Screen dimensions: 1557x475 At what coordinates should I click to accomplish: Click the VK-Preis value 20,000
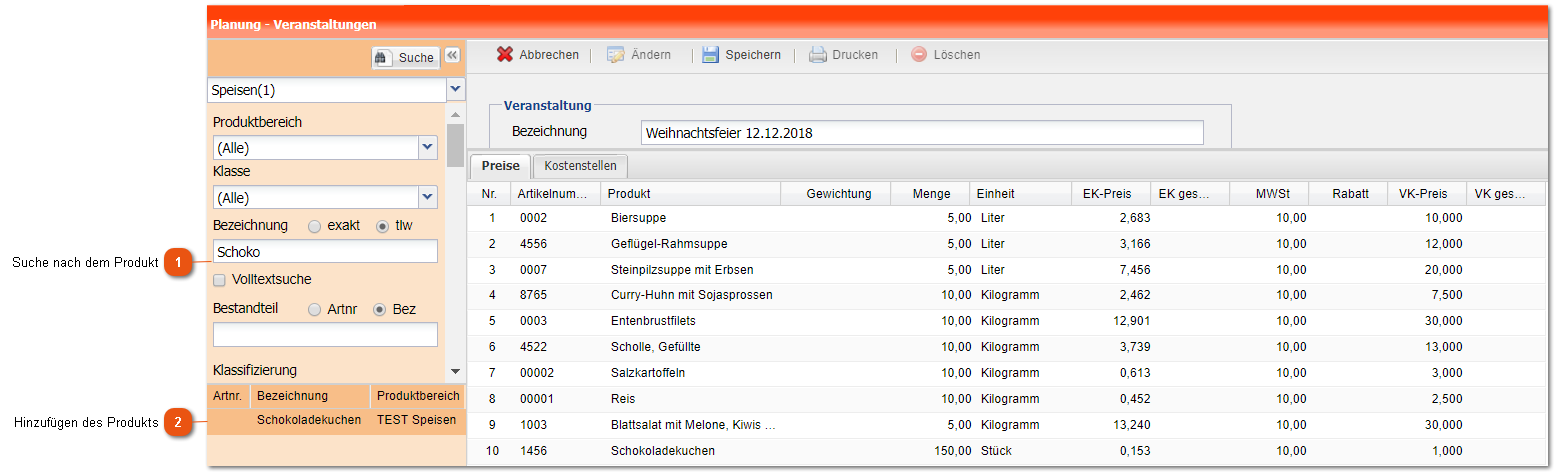coord(1444,270)
